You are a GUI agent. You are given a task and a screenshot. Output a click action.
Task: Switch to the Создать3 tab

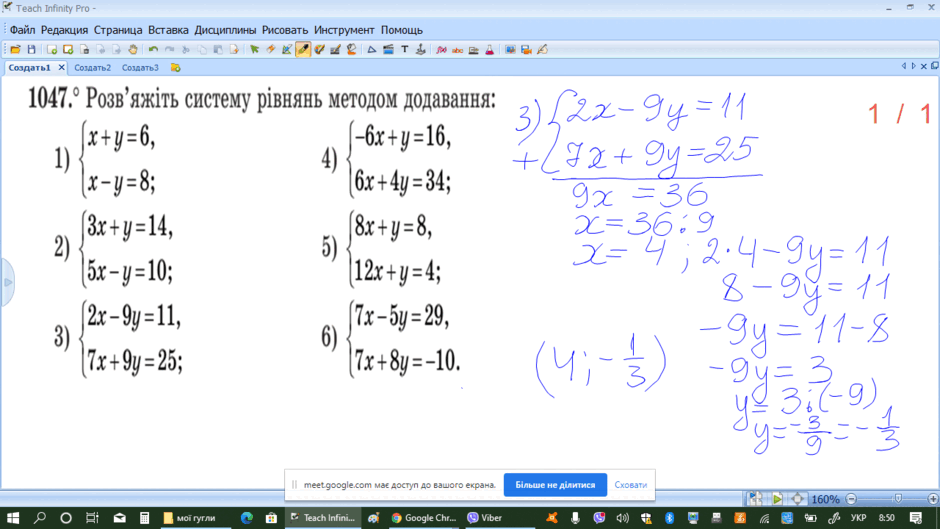coord(140,68)
